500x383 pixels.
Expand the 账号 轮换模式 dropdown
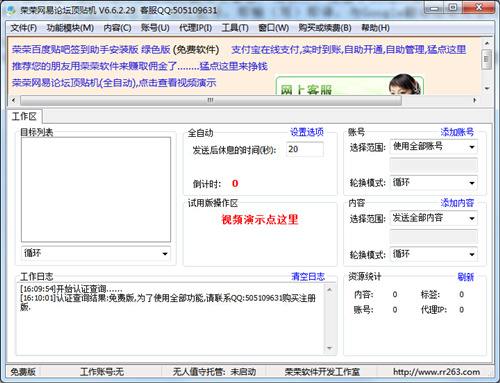point(472,183)
